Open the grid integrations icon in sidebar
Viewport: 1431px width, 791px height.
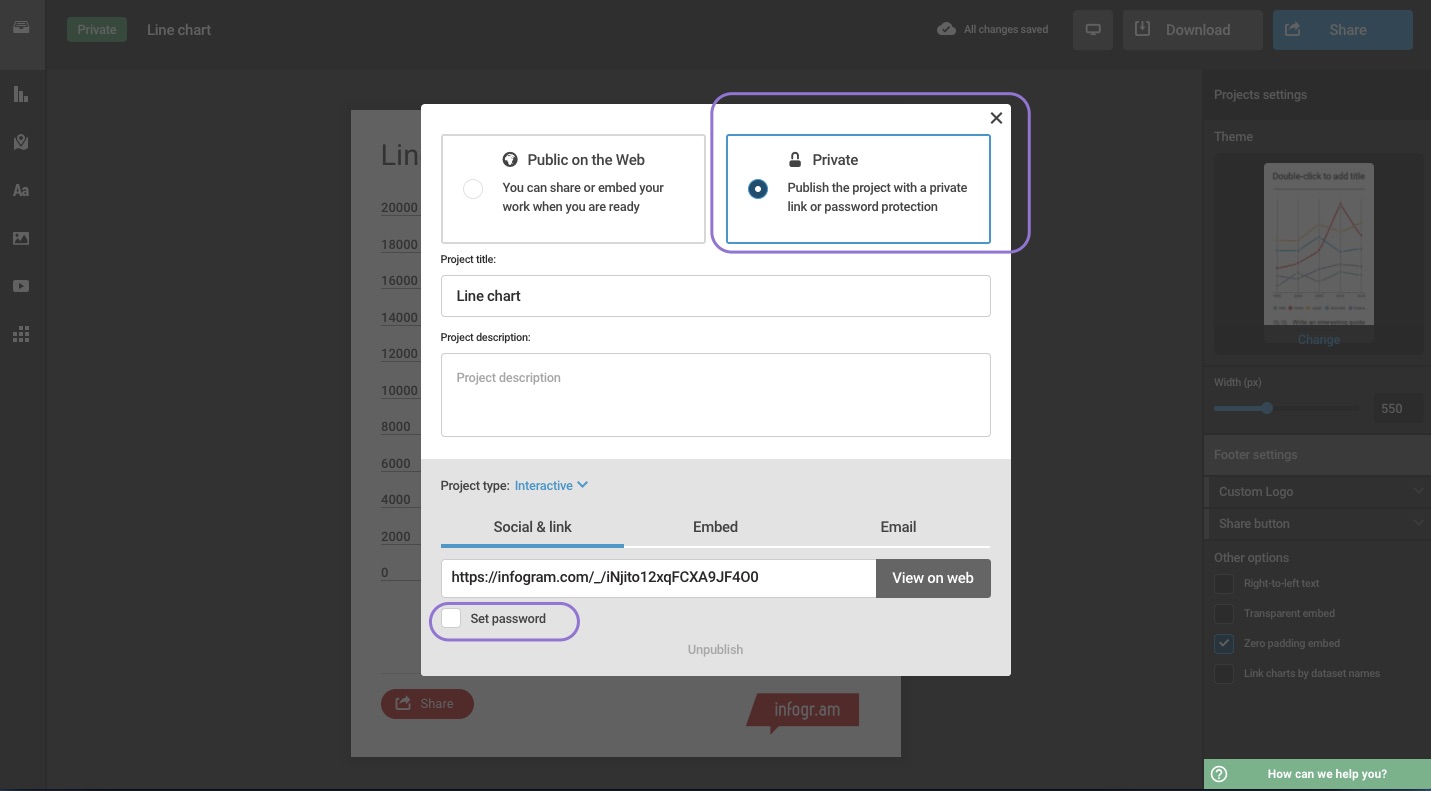click(21, 335)
